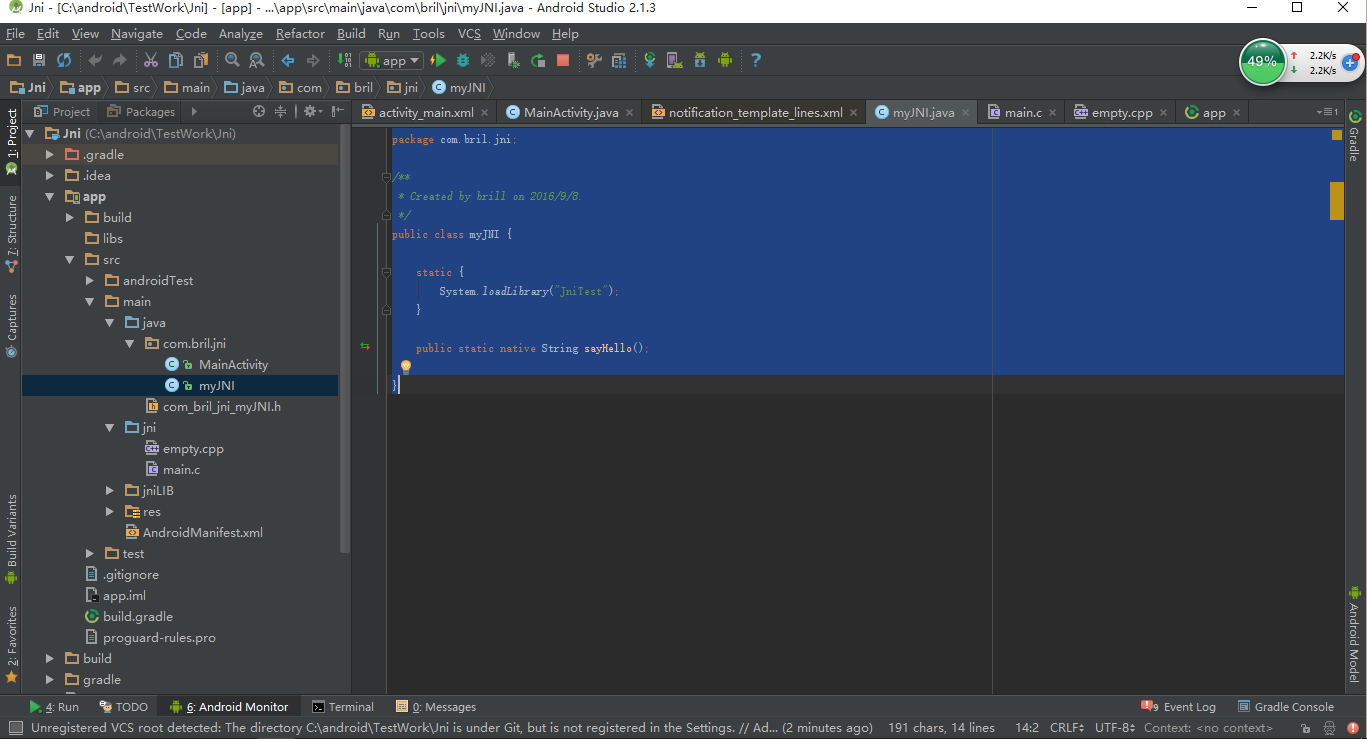Open the UTF-8 encoding dropdown
Image resolution: width=1367 pixels, height=739 pixels.
coord(1114,728)
